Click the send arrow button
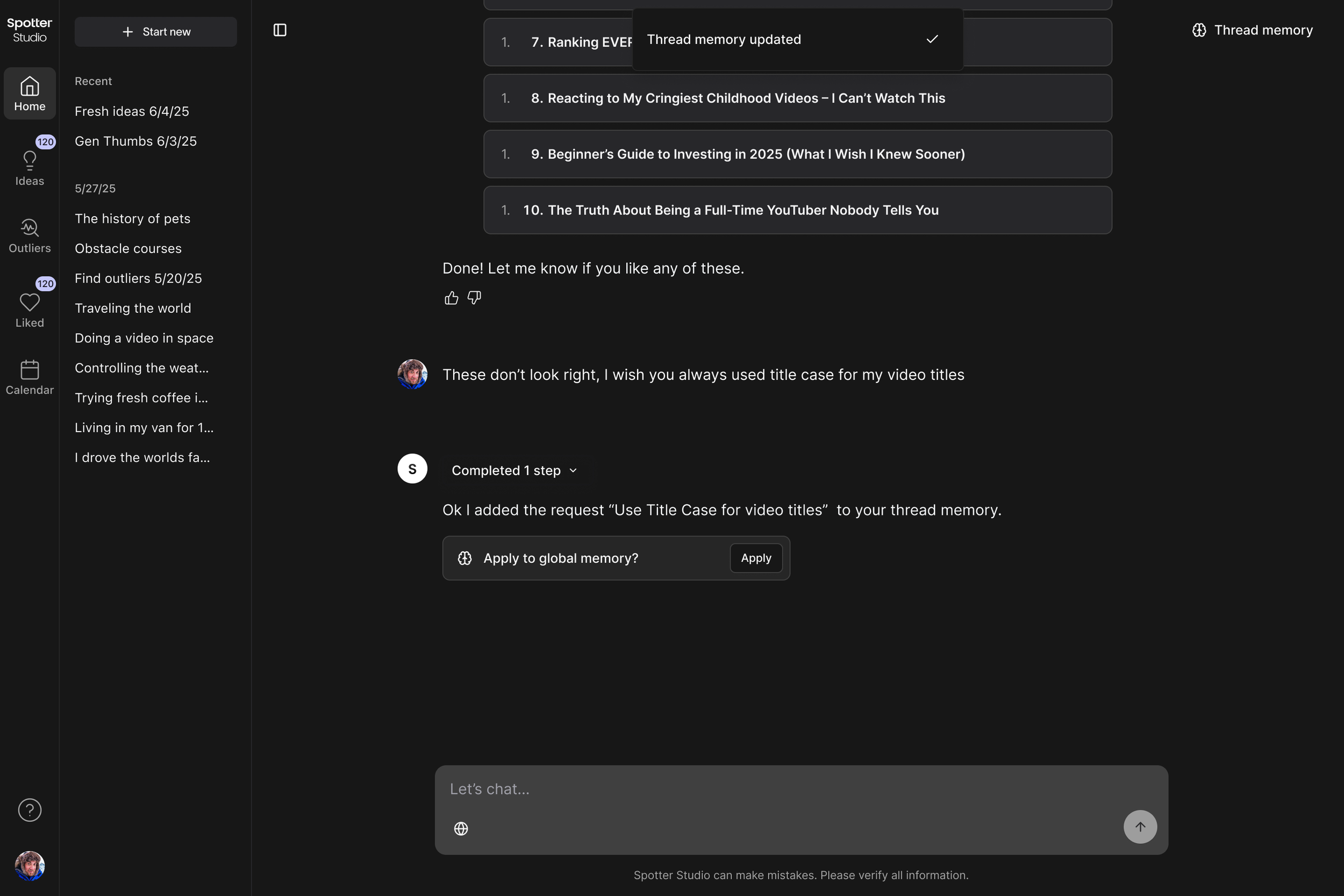 (1139, 826)
